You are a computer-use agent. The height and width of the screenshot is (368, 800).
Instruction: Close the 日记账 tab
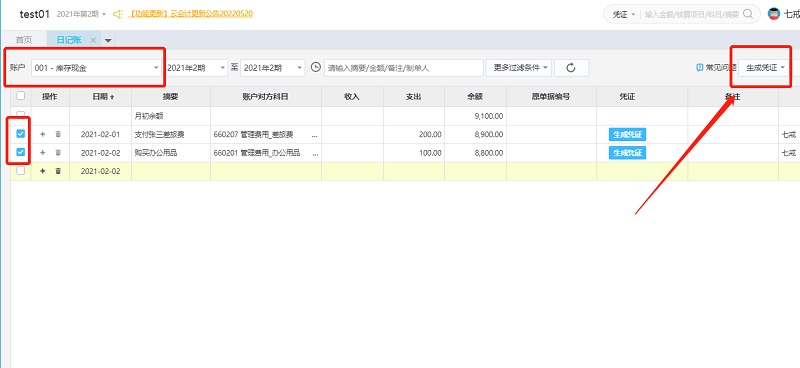[93, 40]
